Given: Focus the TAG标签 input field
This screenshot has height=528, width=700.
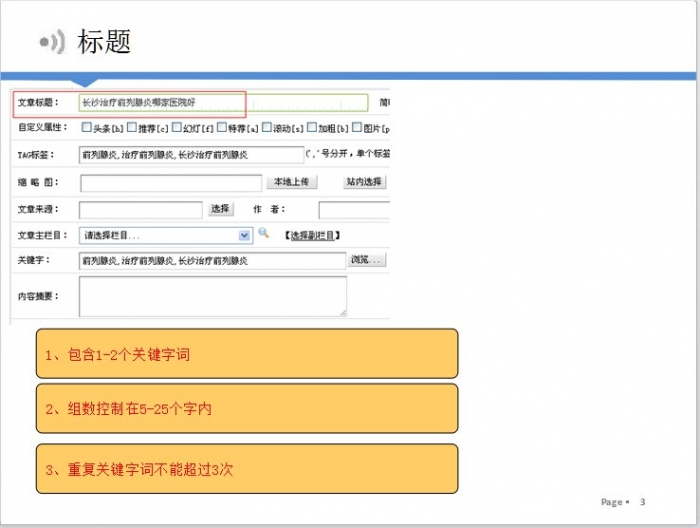Looking at the screenshot, I should (190, 155).
